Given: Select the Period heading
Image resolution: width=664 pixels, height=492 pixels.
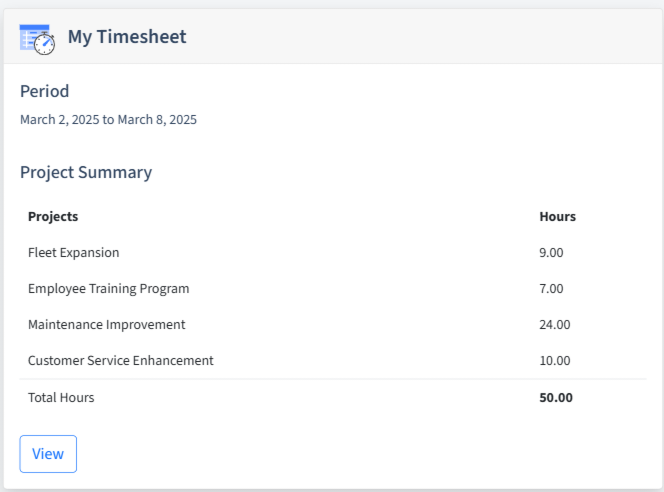Looking at the screenshot, I should [x=44, y=91].
